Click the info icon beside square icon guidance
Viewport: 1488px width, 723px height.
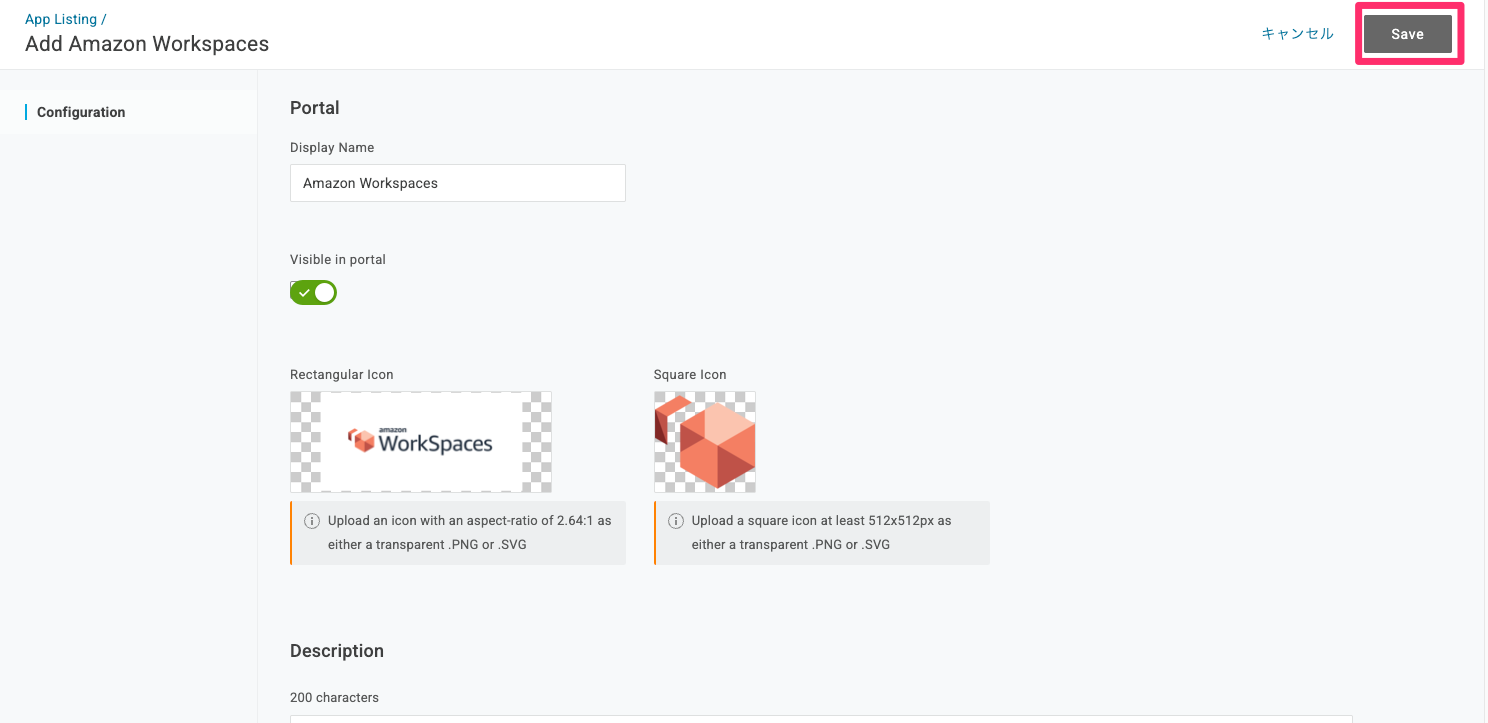pos(675,521)
